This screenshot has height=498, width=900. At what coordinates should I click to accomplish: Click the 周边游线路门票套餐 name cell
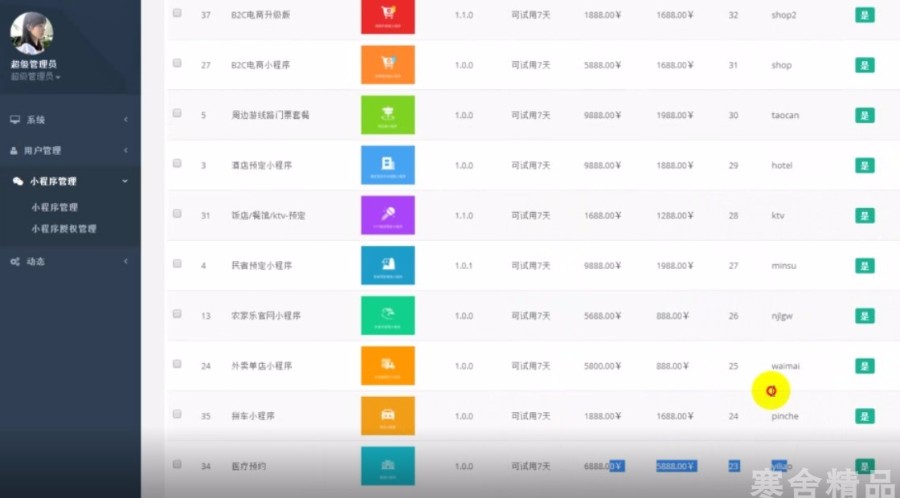(x=270, y=115)
